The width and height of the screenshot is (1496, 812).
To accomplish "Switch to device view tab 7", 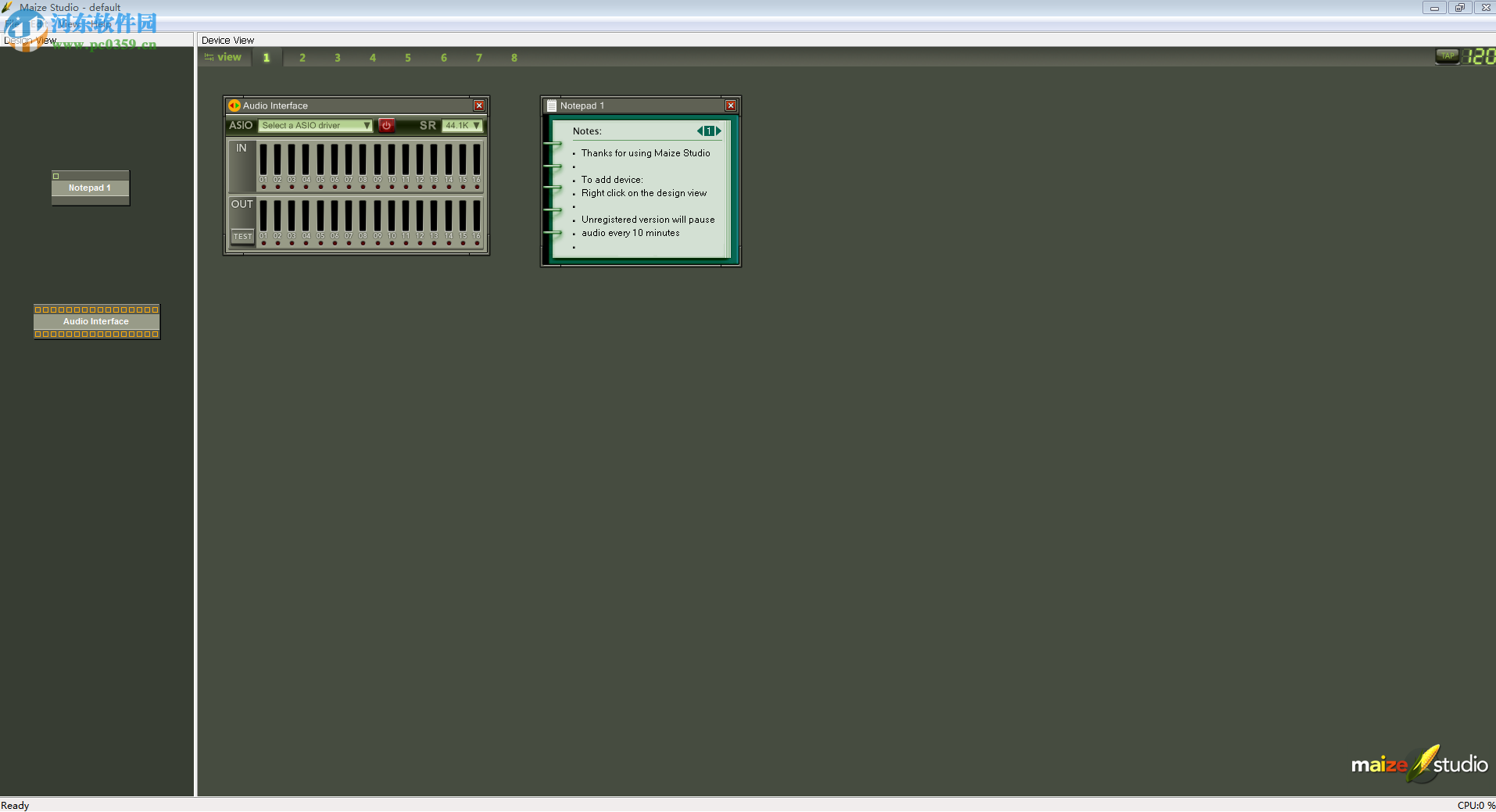I will click(479, 58).
